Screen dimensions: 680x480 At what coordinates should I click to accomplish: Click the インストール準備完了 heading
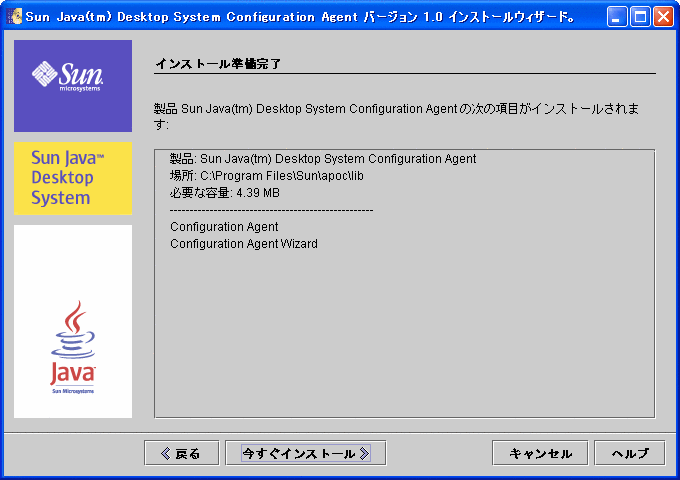click(219, 64)
